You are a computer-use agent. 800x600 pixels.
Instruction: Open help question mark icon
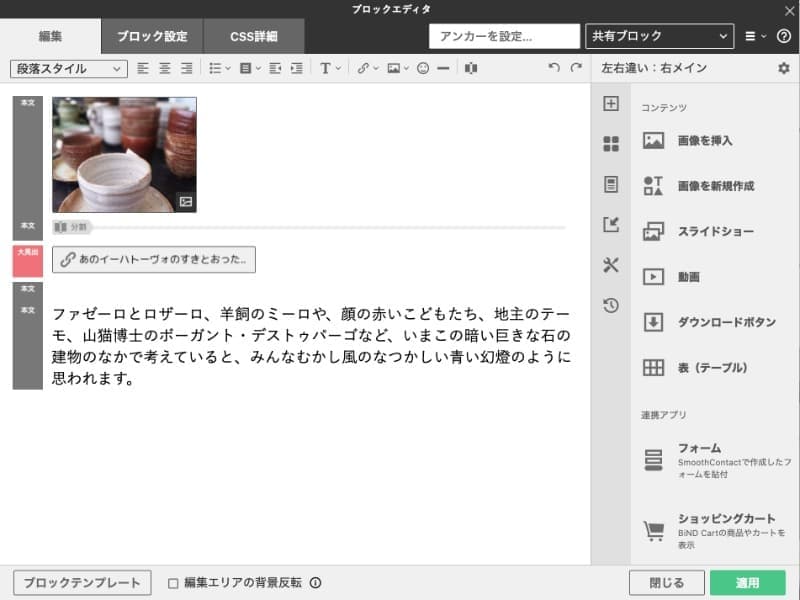pos(784,36)
